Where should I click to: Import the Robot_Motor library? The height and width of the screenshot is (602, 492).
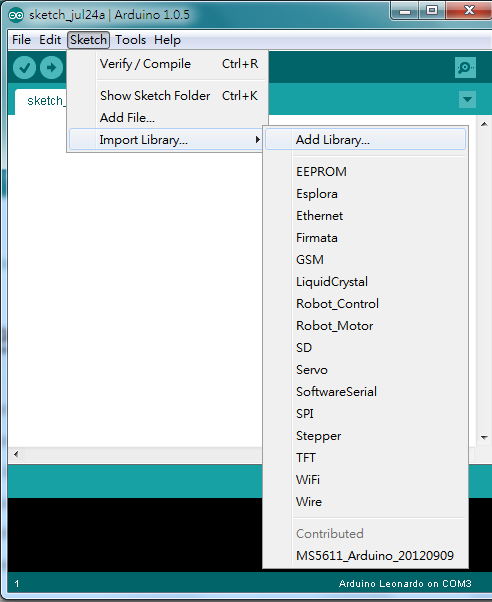365,326
